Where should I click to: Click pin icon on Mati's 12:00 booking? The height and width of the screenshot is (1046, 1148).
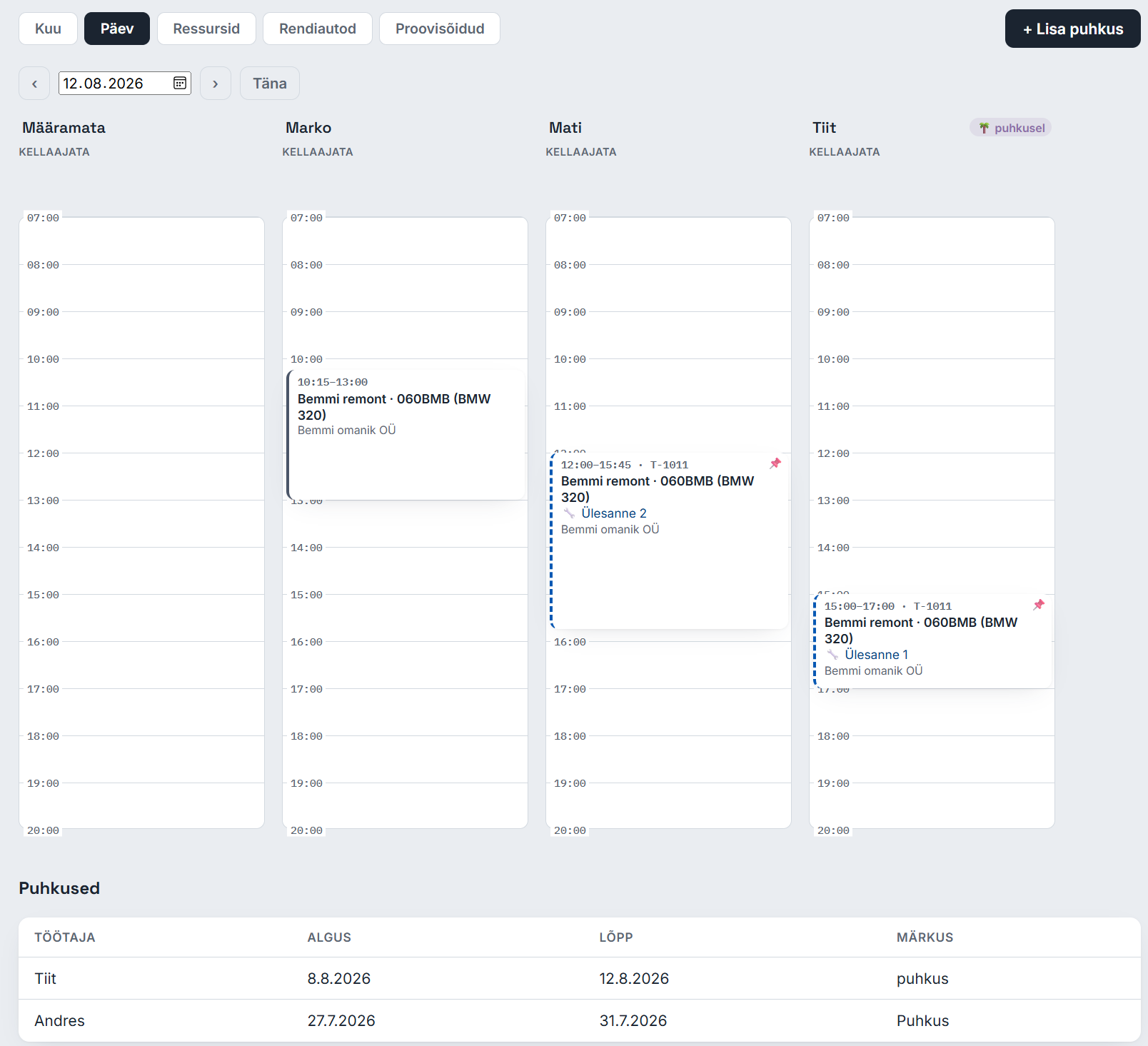pyautogui.click(x=775, y=463)
